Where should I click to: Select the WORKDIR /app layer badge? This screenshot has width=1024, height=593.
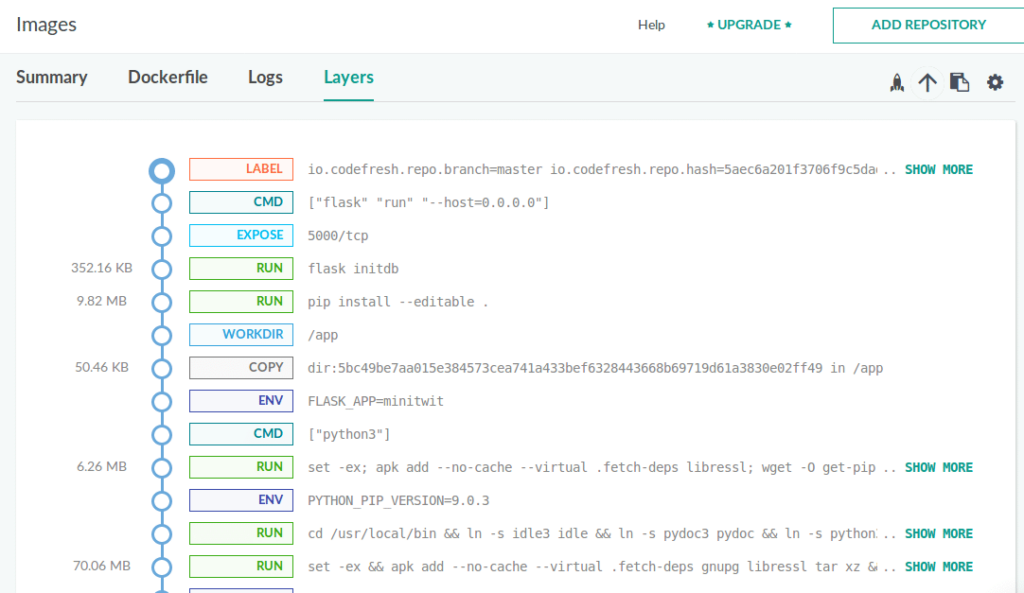240,334
